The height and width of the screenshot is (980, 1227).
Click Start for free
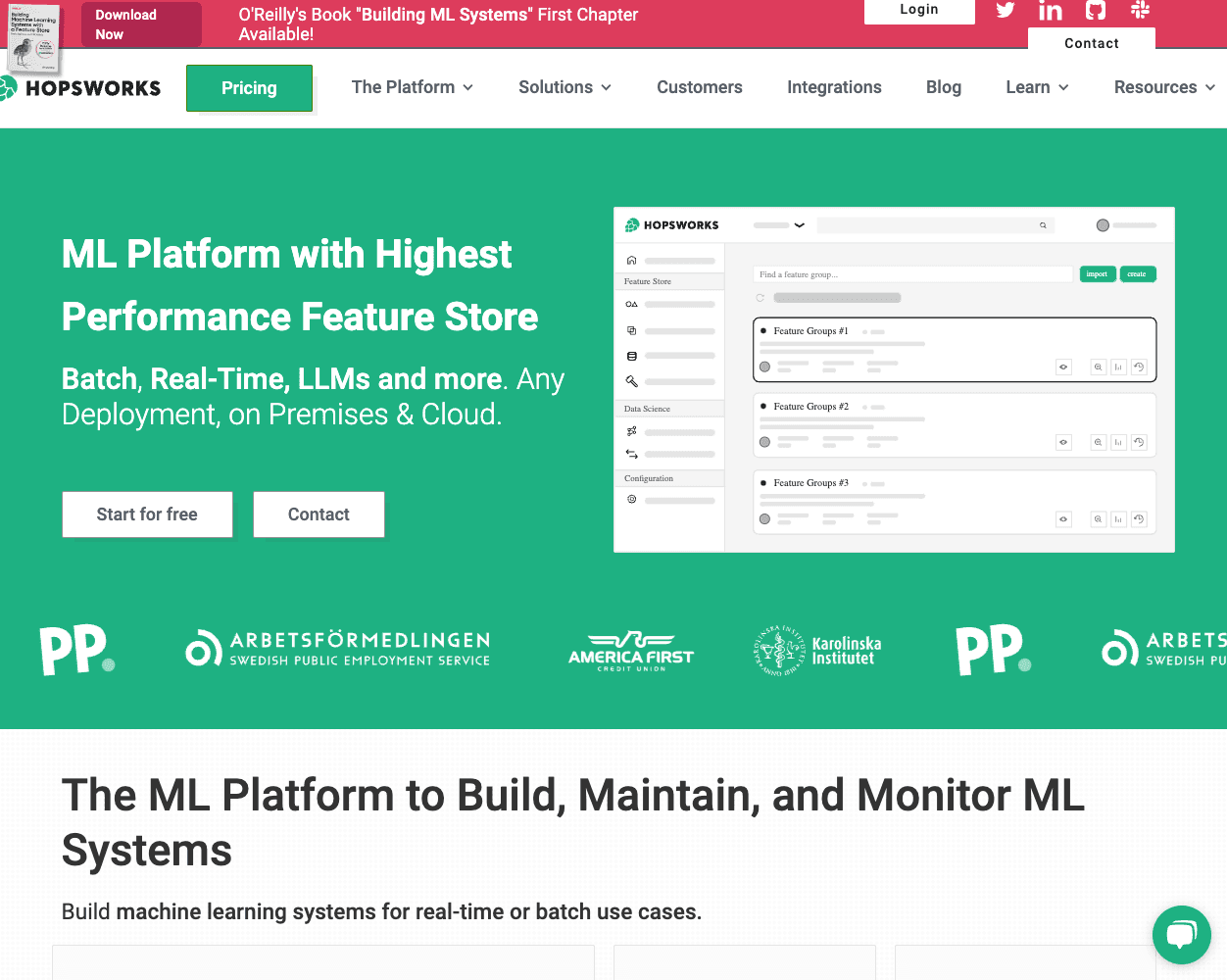point(147,514)
